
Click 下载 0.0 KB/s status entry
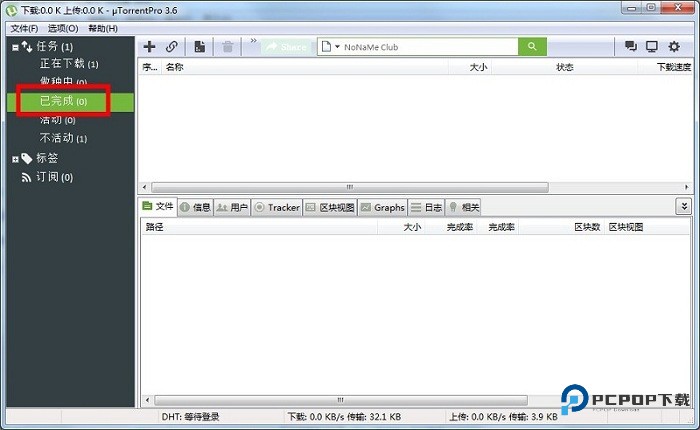click(344, 417)
